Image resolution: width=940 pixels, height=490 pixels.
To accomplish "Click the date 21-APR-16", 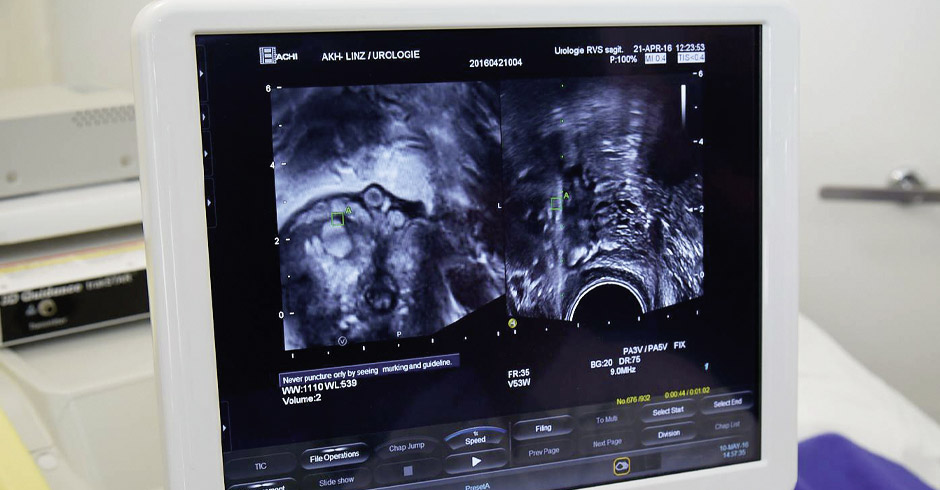I will pyautogui.click(x=652, y=49).
